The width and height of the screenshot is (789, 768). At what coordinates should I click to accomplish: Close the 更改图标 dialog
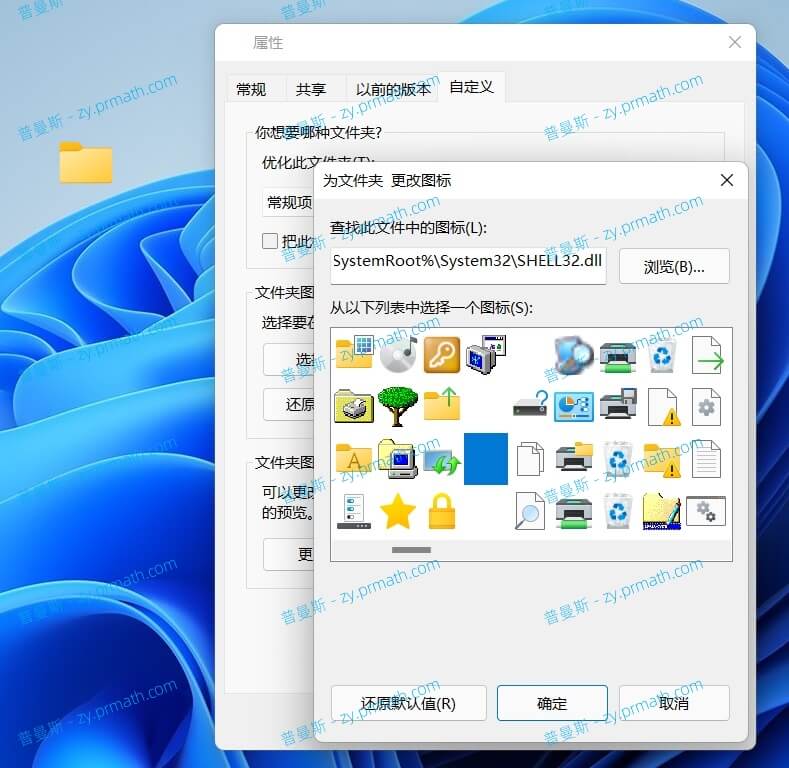click(727, 180)
